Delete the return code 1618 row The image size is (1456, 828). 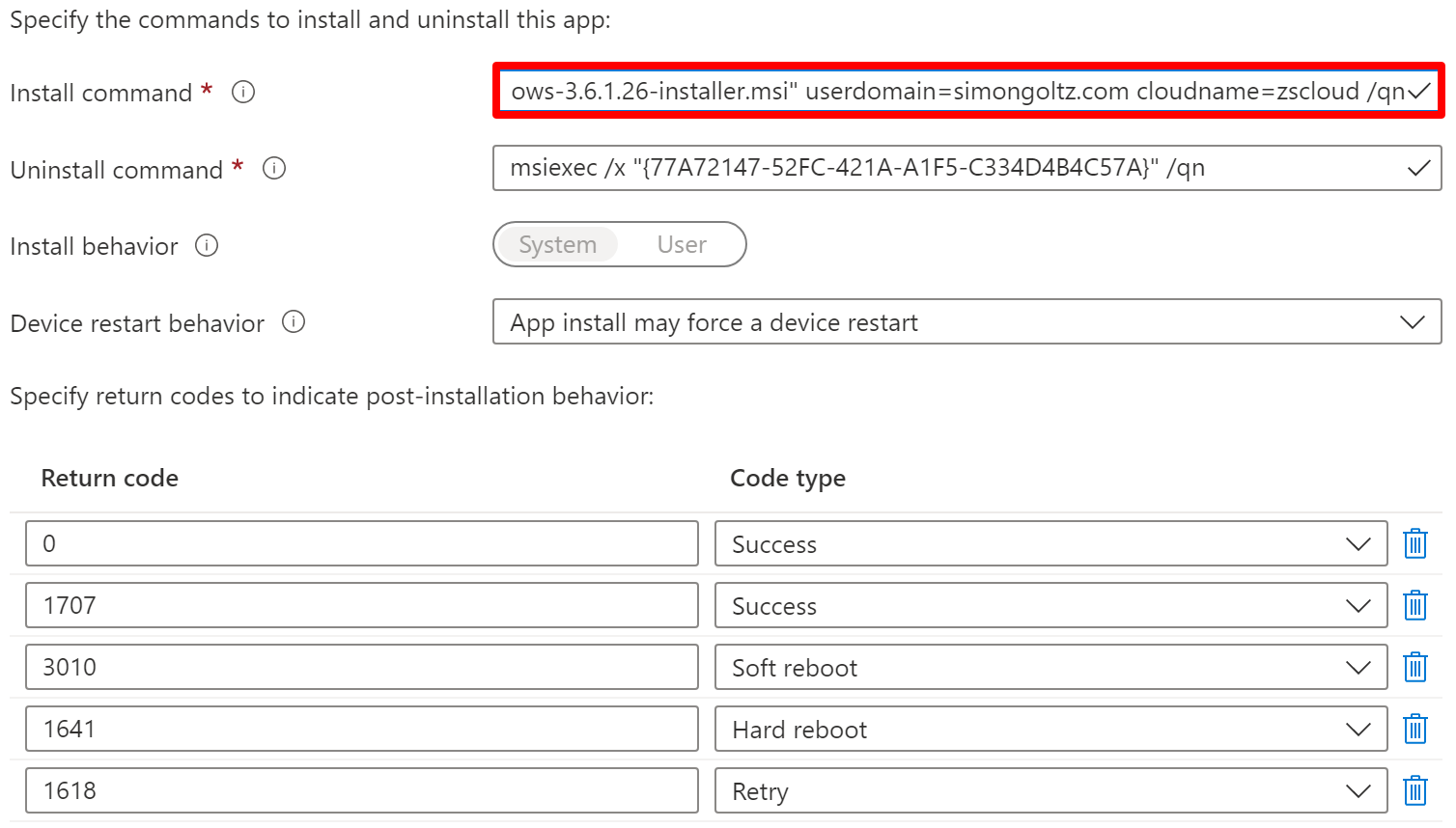click(1414, 790)
